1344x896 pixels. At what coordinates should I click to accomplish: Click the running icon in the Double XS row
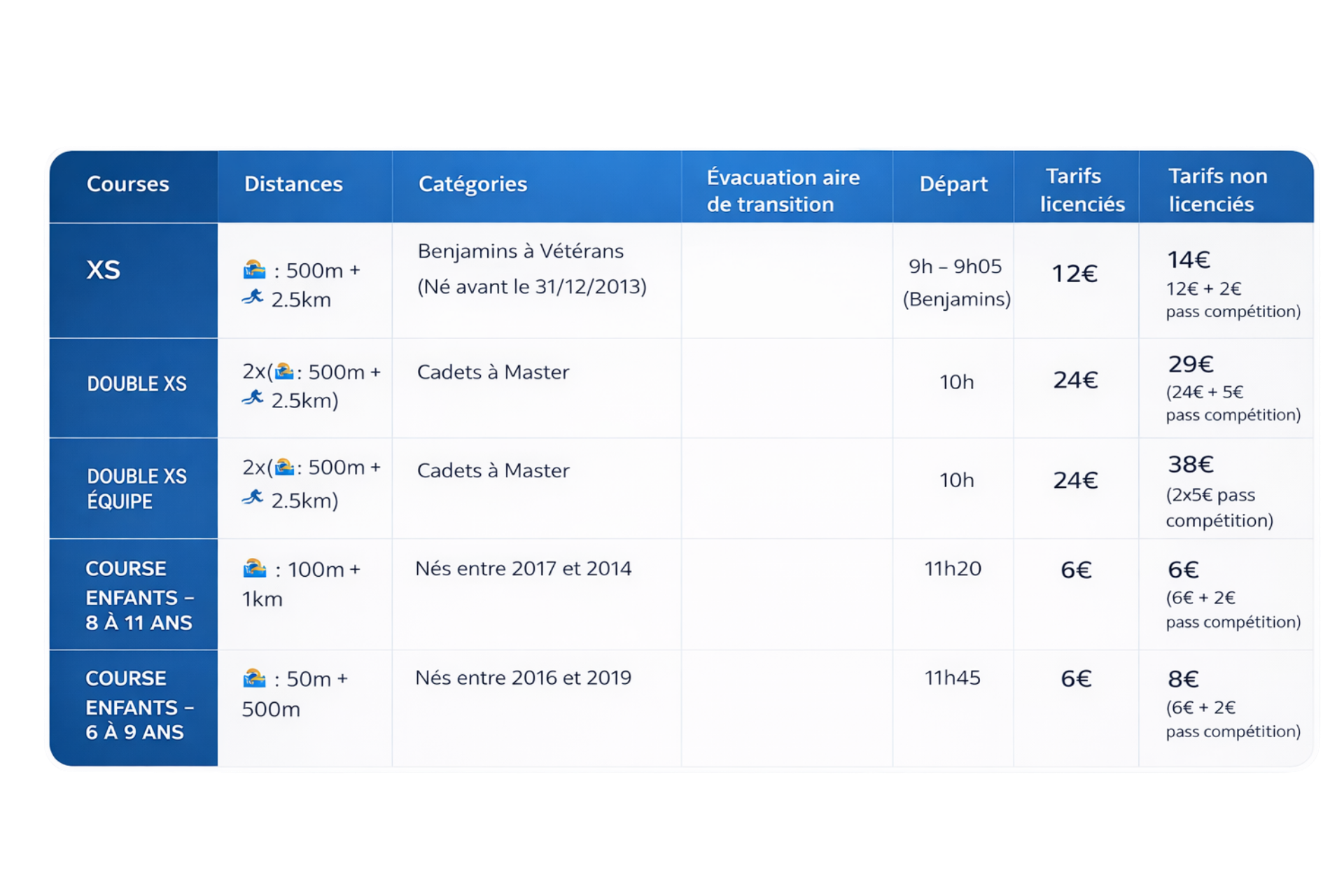[x=253, y=398]
